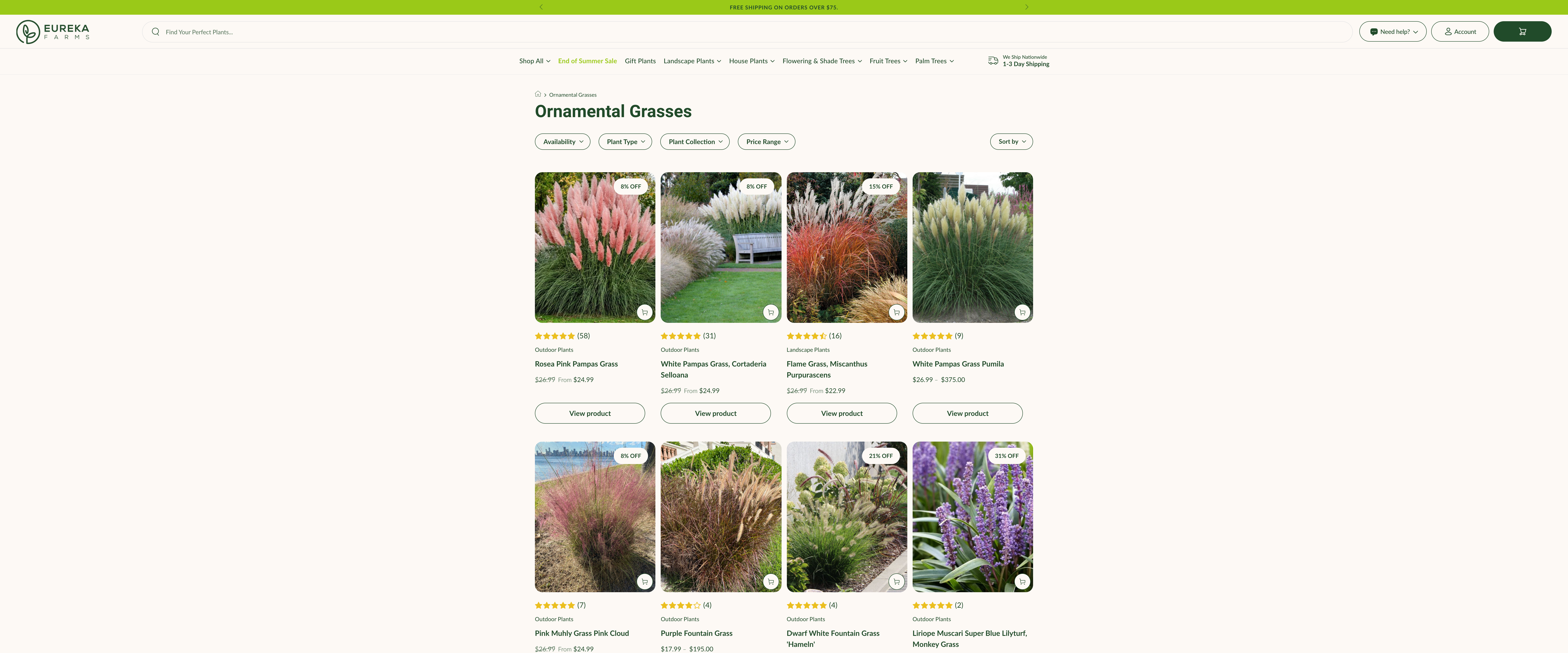The width and height of the screenshot is (1568, 653).
Task: Expand the Shop All menu
Action: pos(535,61)
